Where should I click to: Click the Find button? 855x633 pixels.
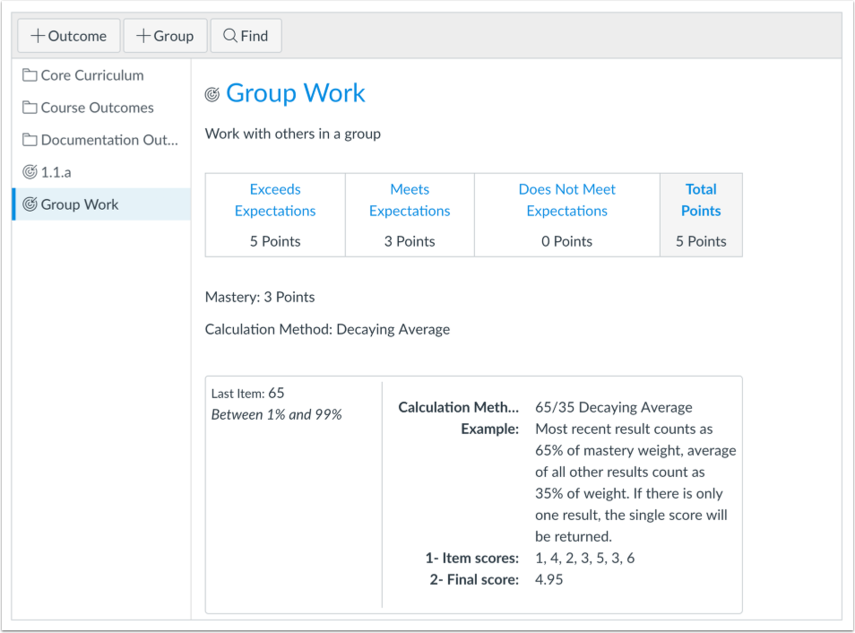click(246, 36)
